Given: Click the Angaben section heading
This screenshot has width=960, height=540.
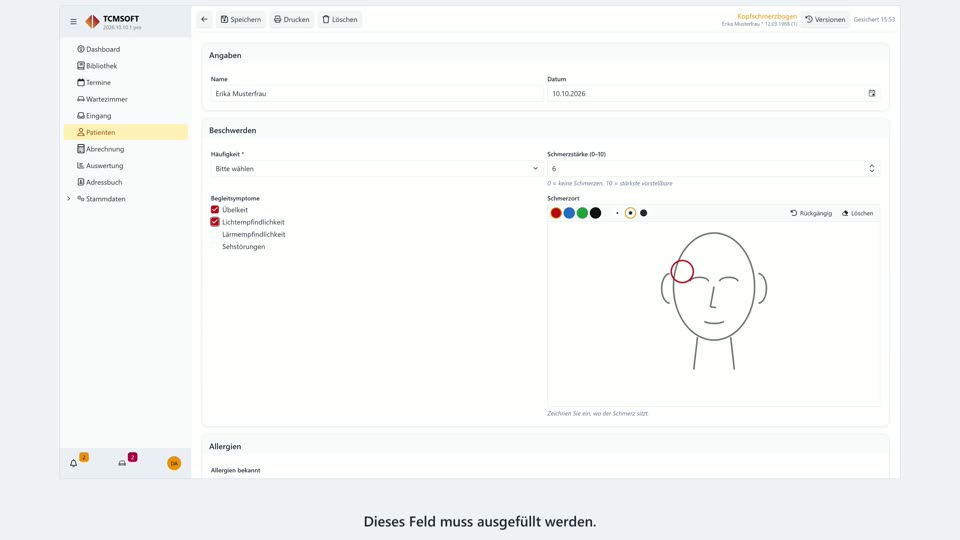Looking at the screenshot, I should (x=225, y=55).
